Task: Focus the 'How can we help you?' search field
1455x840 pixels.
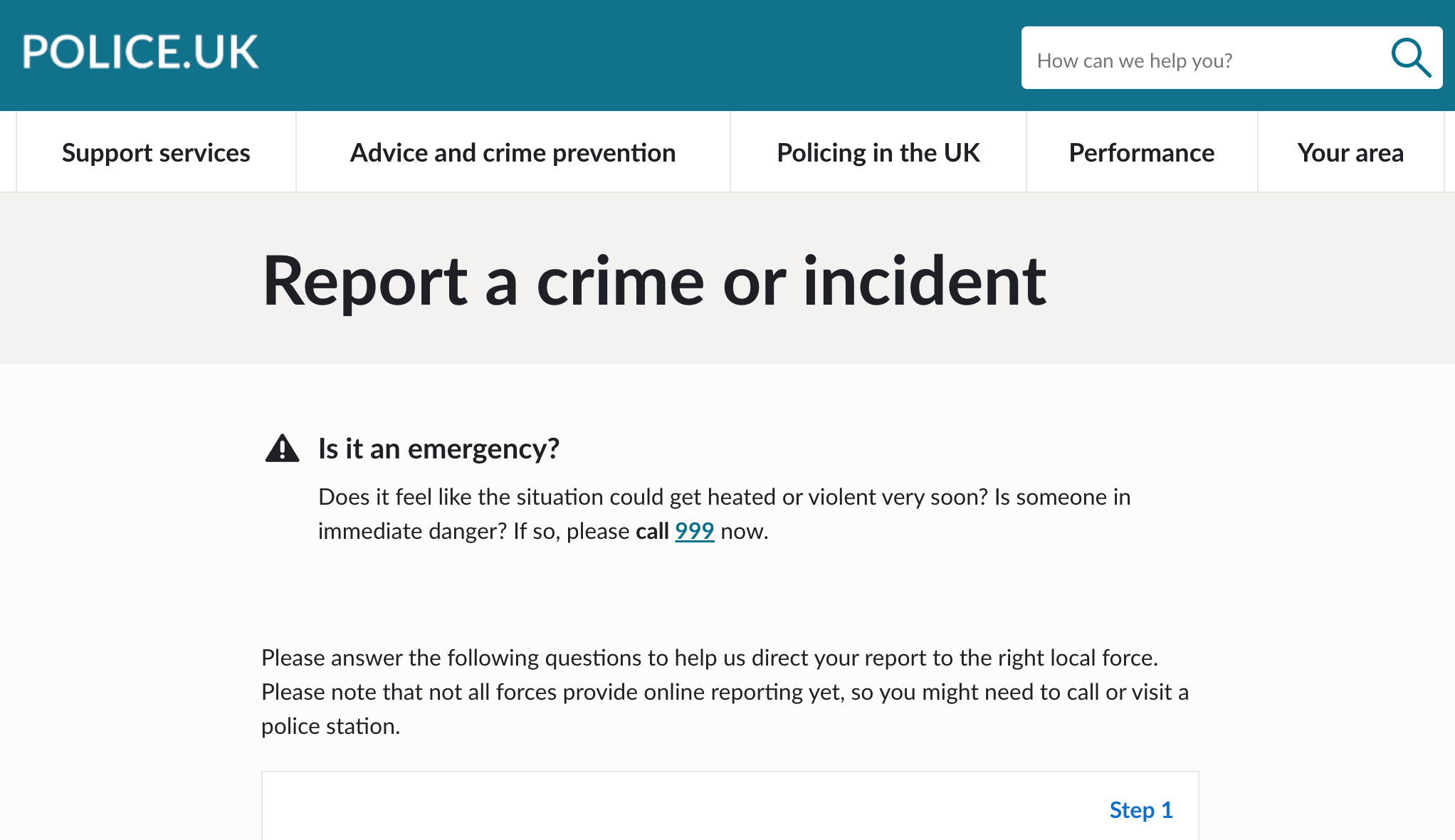Action: (x=1203, y=58)
